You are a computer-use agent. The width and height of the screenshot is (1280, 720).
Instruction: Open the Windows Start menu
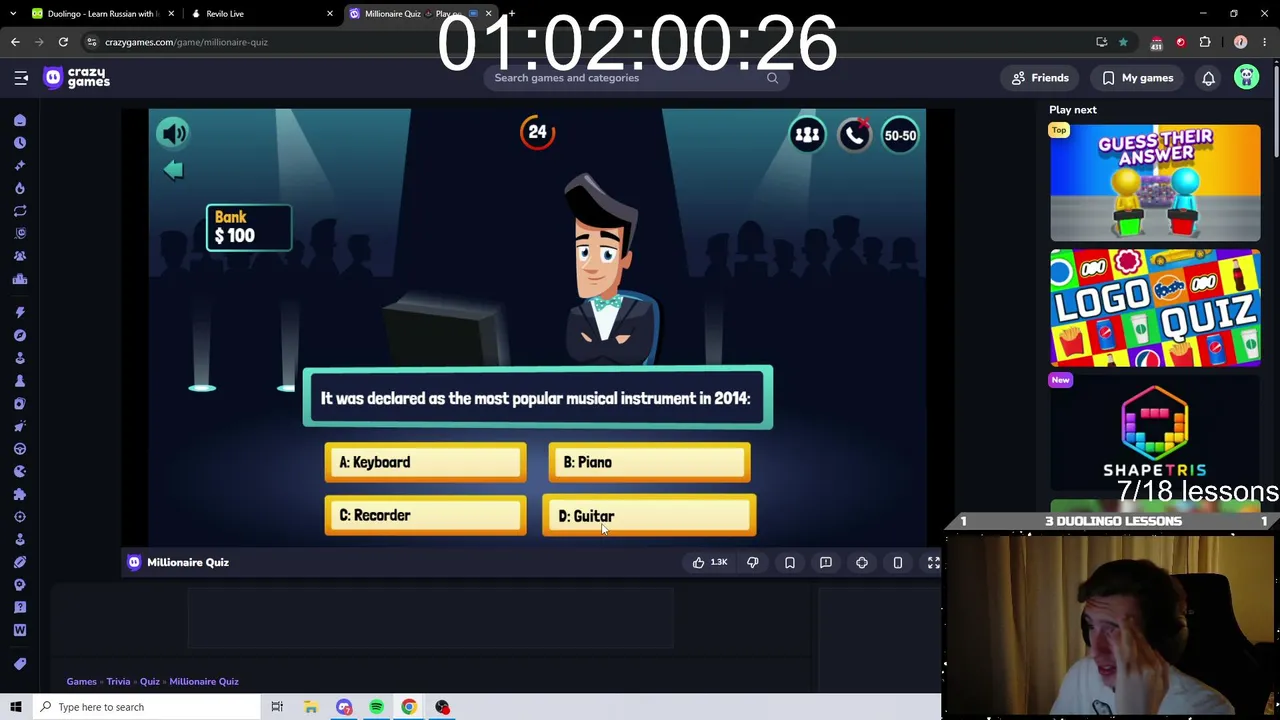(16, 707)
